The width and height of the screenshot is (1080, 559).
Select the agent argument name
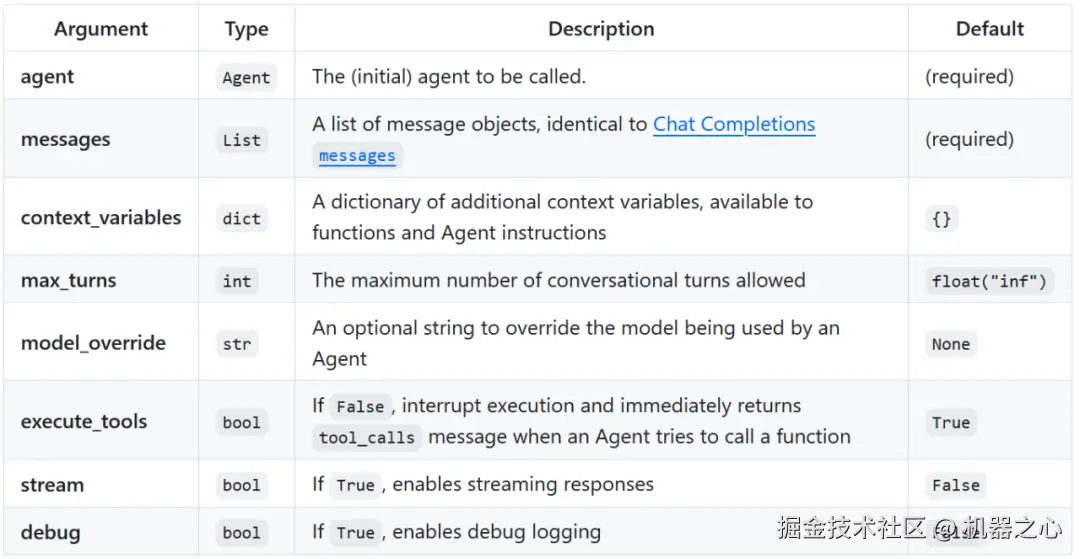pyautogui.click(x=47, y=77)
